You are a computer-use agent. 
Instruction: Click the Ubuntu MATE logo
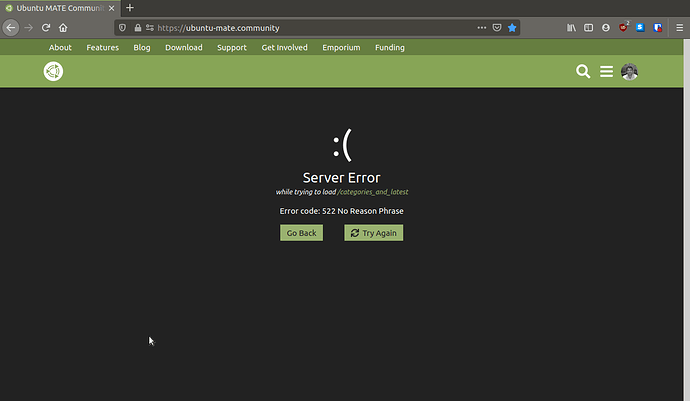pyautogui.click(x=53, y=71)
